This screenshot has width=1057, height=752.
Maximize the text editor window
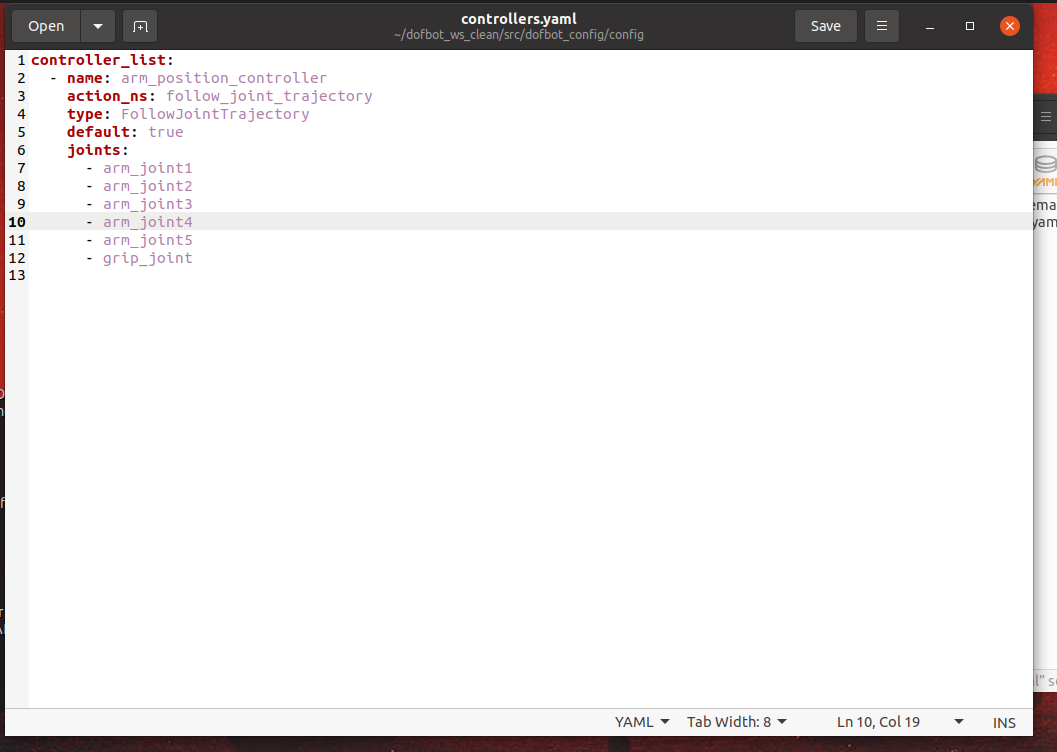[x=969, y=26]
